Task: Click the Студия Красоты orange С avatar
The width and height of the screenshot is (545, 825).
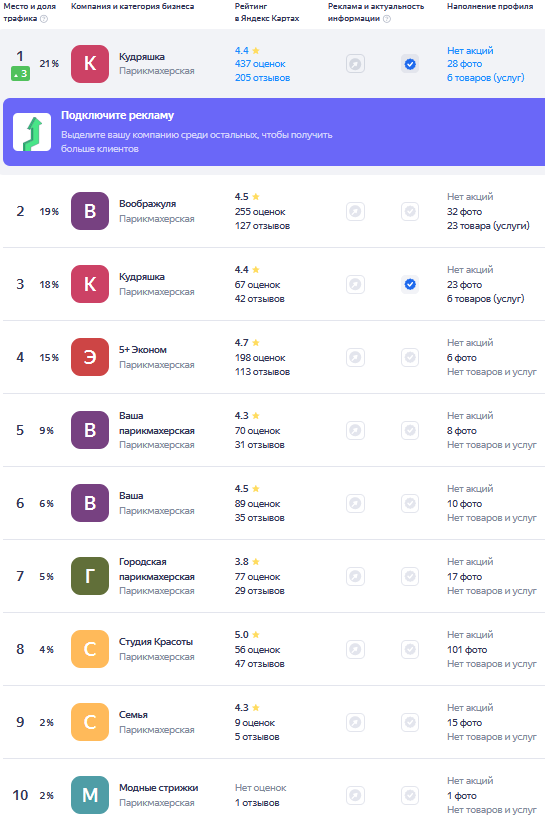Action: tap(90, 649)
